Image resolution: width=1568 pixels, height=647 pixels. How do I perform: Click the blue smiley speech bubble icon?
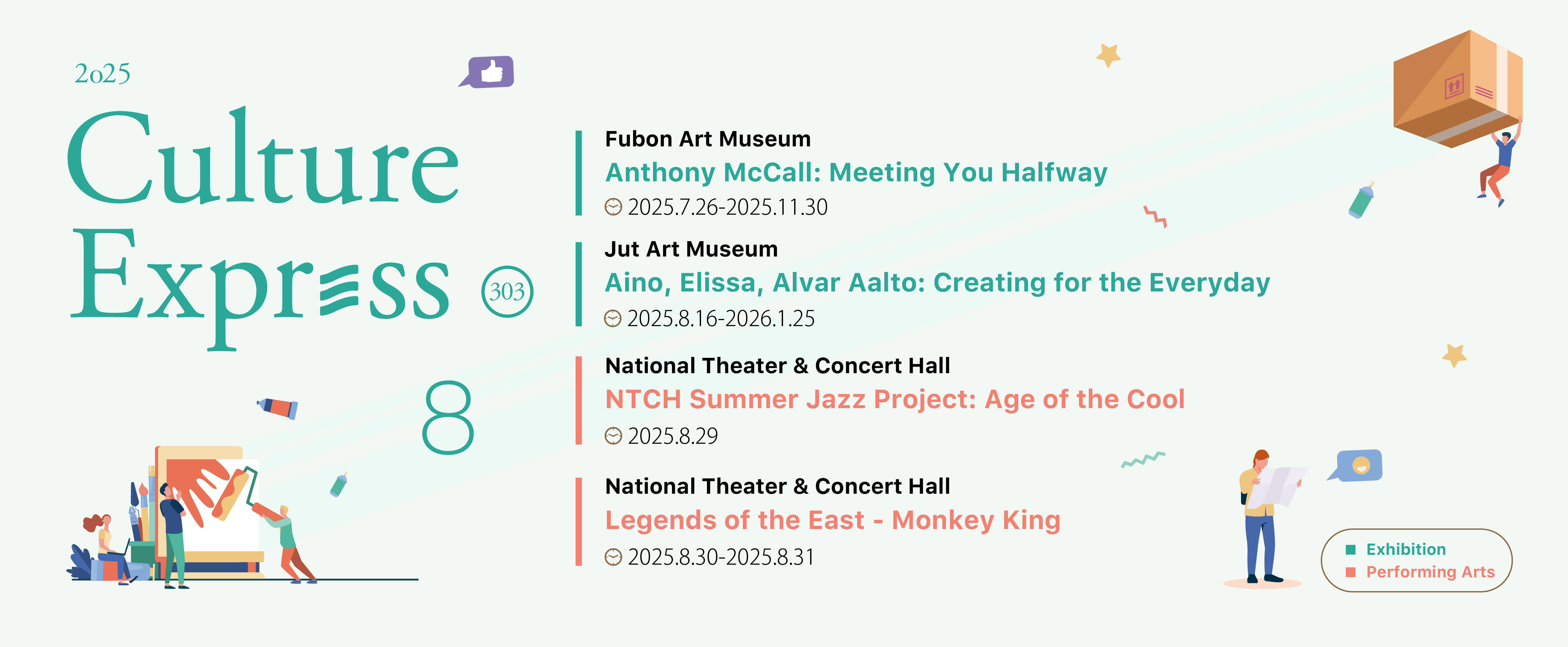point(1356,466)
